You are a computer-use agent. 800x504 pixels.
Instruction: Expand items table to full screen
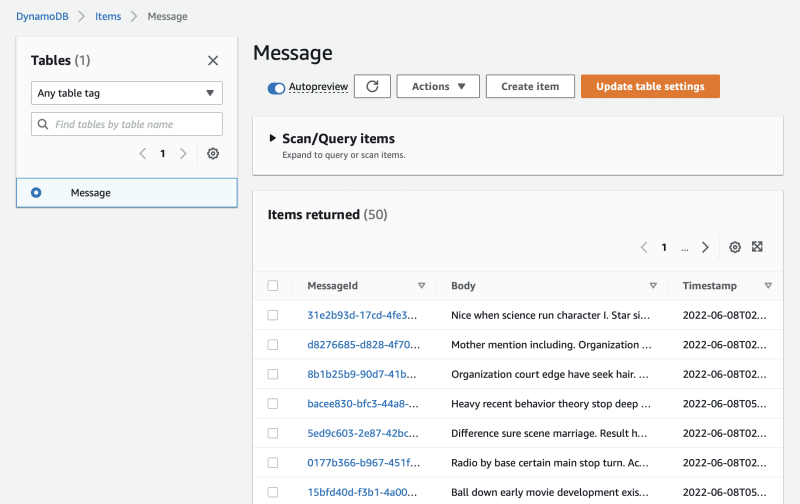[x=757, y=247]
